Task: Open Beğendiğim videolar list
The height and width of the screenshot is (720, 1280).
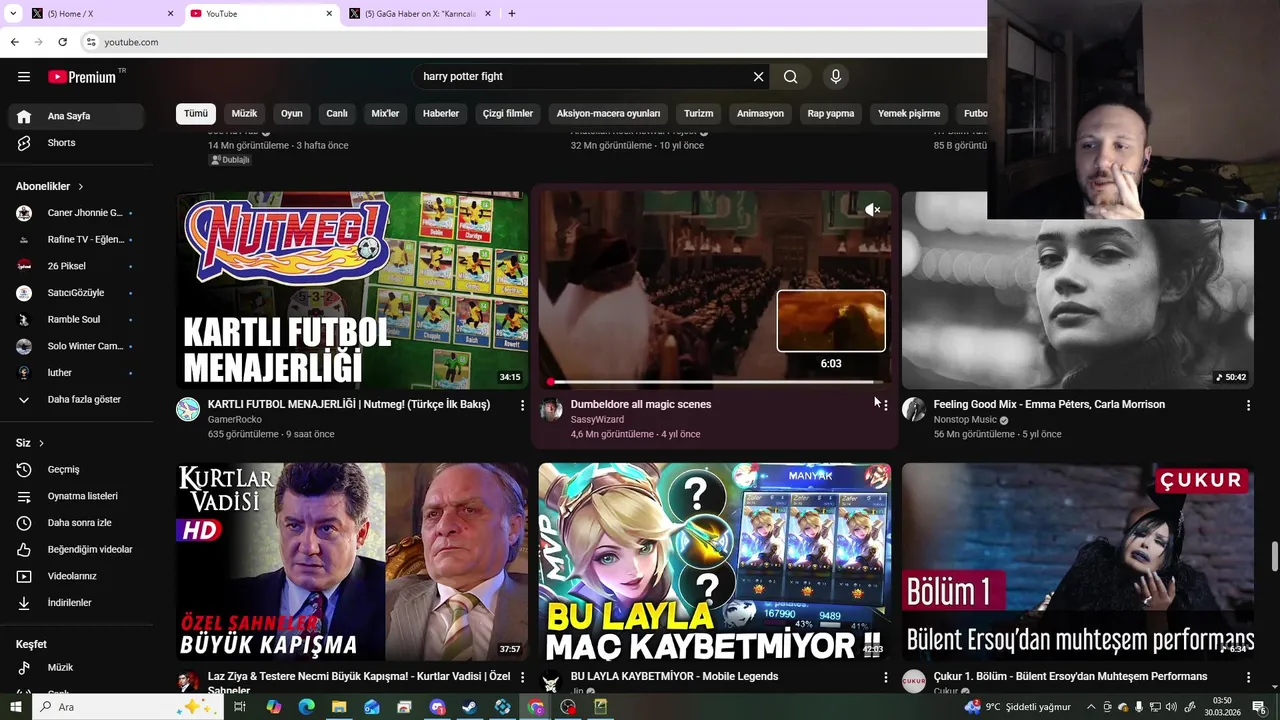Action: click(x=77, y=550)
